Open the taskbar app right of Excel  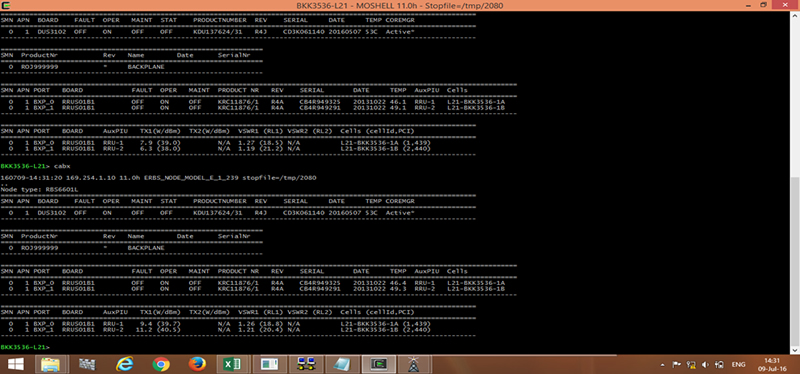click(269, 364)
